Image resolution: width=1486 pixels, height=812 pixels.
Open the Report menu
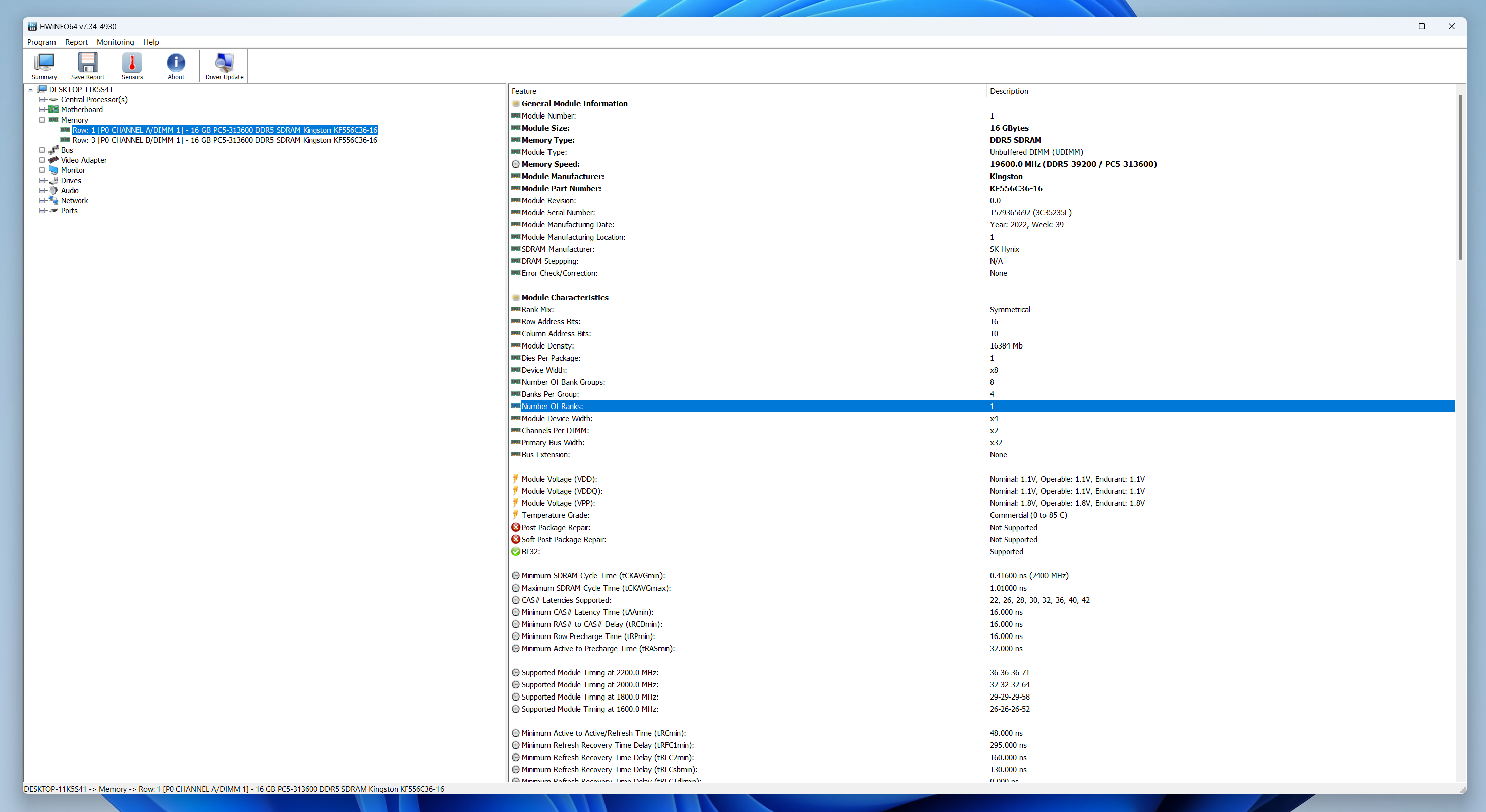[76, 42]
